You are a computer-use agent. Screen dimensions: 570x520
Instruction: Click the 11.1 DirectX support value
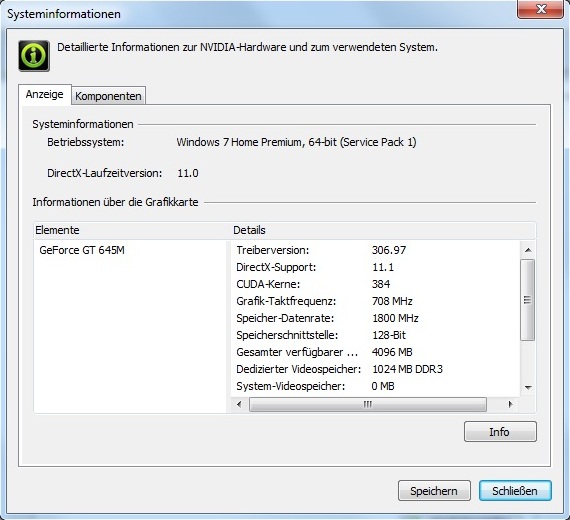[383, 267]
